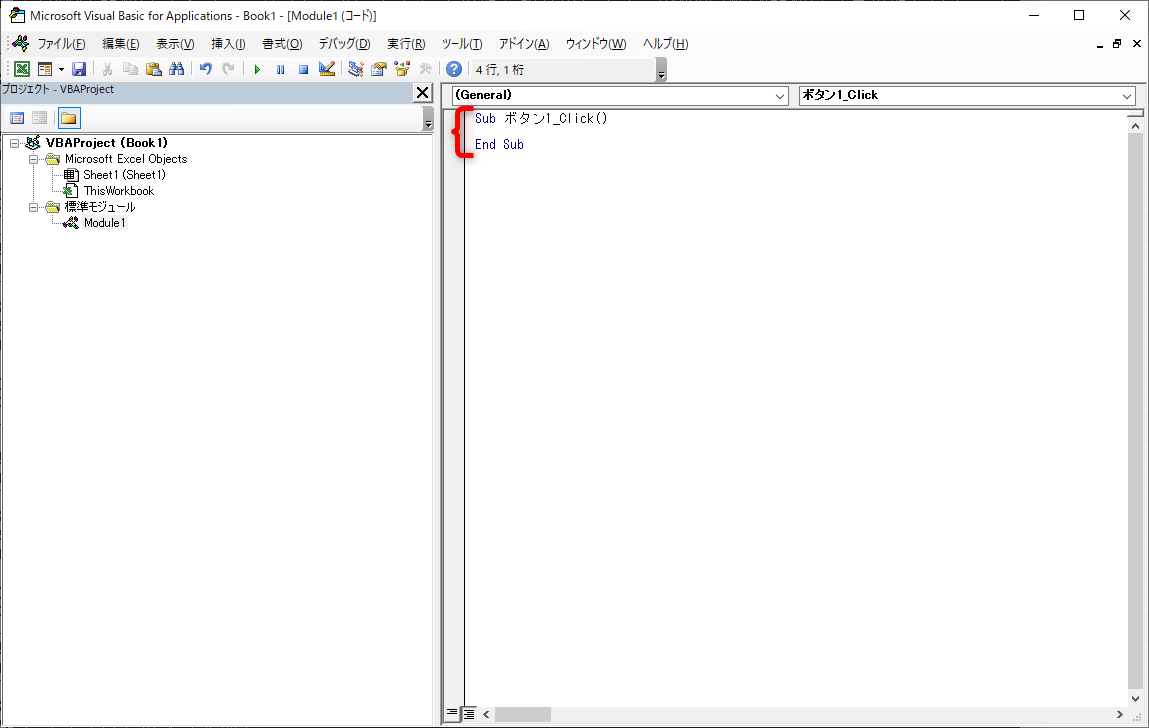Undo the last edit
The image size is (1149, 728).
tap(206, 69)
